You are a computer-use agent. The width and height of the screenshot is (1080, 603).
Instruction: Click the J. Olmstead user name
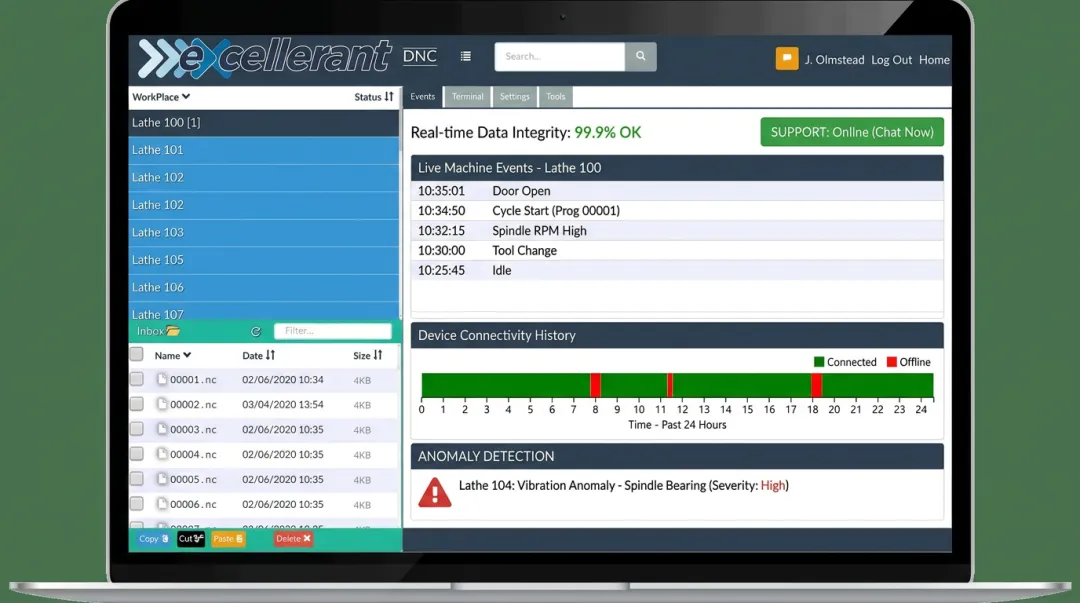pos(834,60)
